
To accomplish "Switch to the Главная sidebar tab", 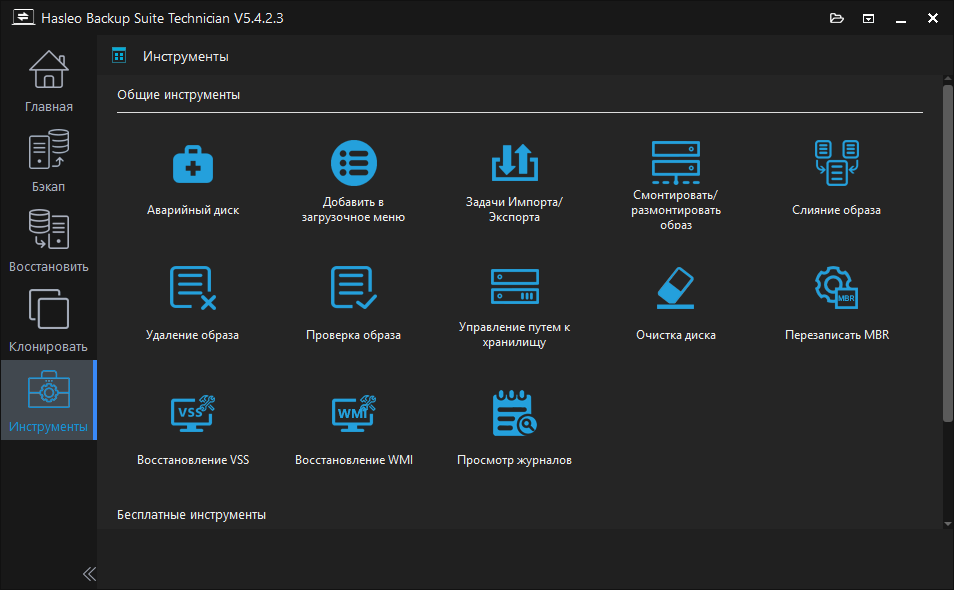I will pyautogui.click(x=49, y=82).
